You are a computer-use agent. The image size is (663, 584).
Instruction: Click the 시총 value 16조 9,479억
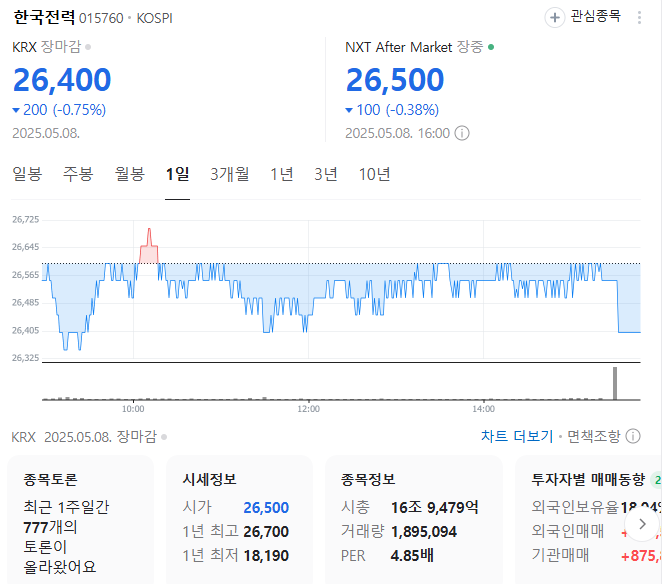tap(435, 507)
